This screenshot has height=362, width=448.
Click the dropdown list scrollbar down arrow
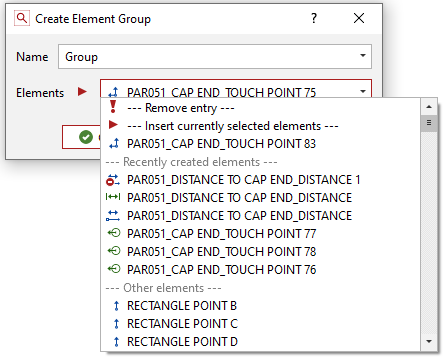[429, 342]
